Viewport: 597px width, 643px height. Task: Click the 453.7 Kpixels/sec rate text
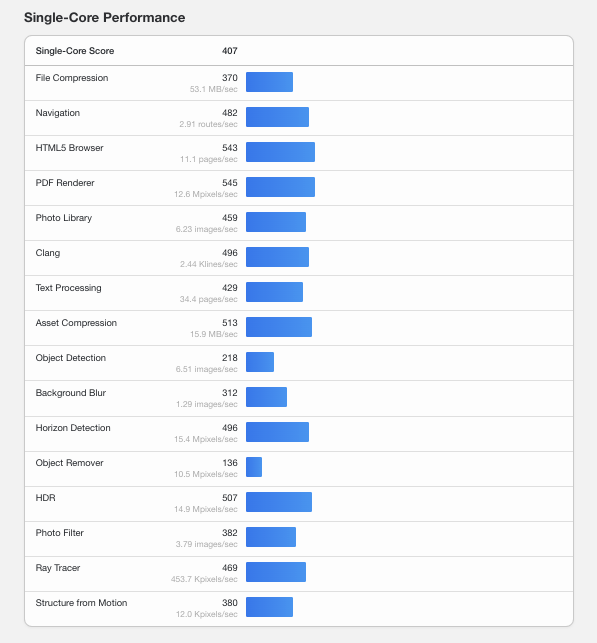pyautogui.click(x=204, y=579)
